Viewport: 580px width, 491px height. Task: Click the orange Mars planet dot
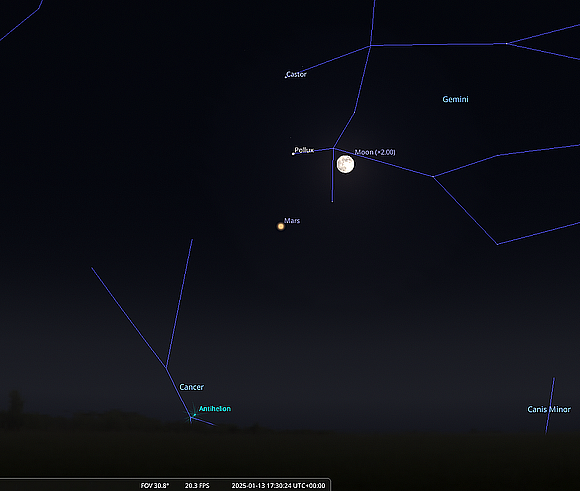[281, 226]
